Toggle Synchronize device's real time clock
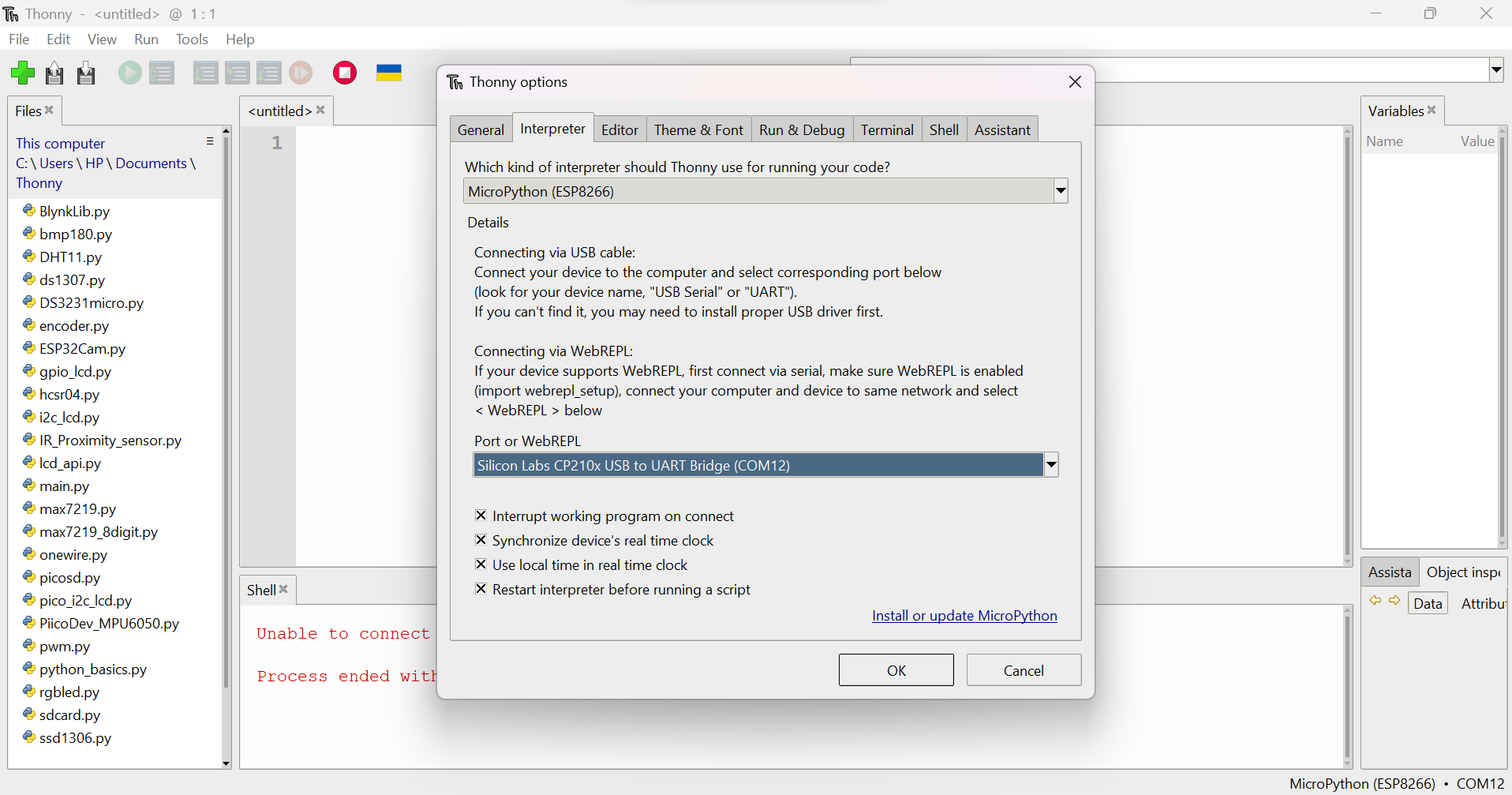The height and width of the screenshot is (795, 1512). point(481,540)
